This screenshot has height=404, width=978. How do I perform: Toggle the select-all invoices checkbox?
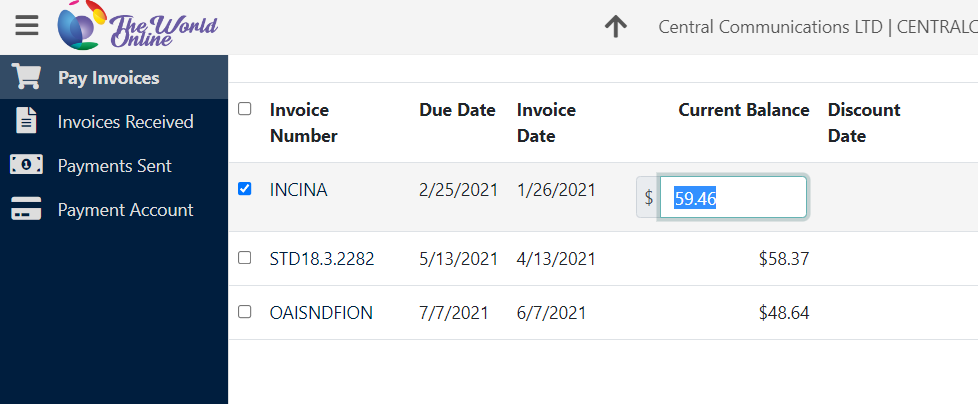[244, 109]
